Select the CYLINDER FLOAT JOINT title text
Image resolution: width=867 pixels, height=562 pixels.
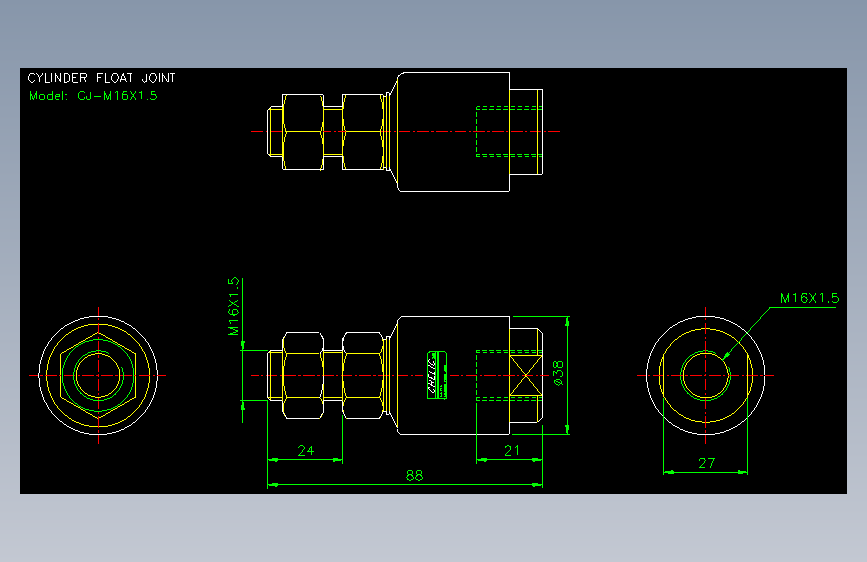click(x=101, y=78)
